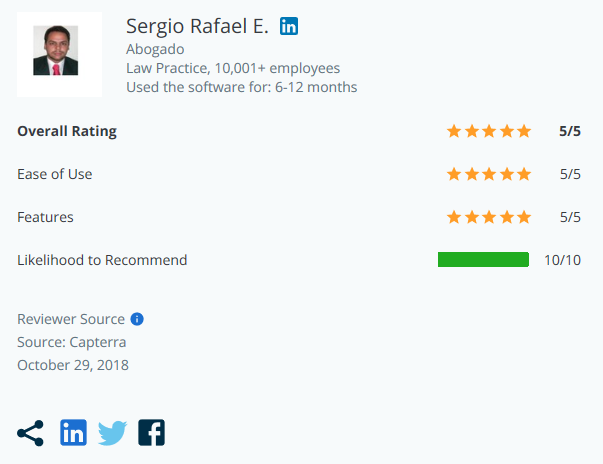
Task: Open the share icon
Action: 31,433
